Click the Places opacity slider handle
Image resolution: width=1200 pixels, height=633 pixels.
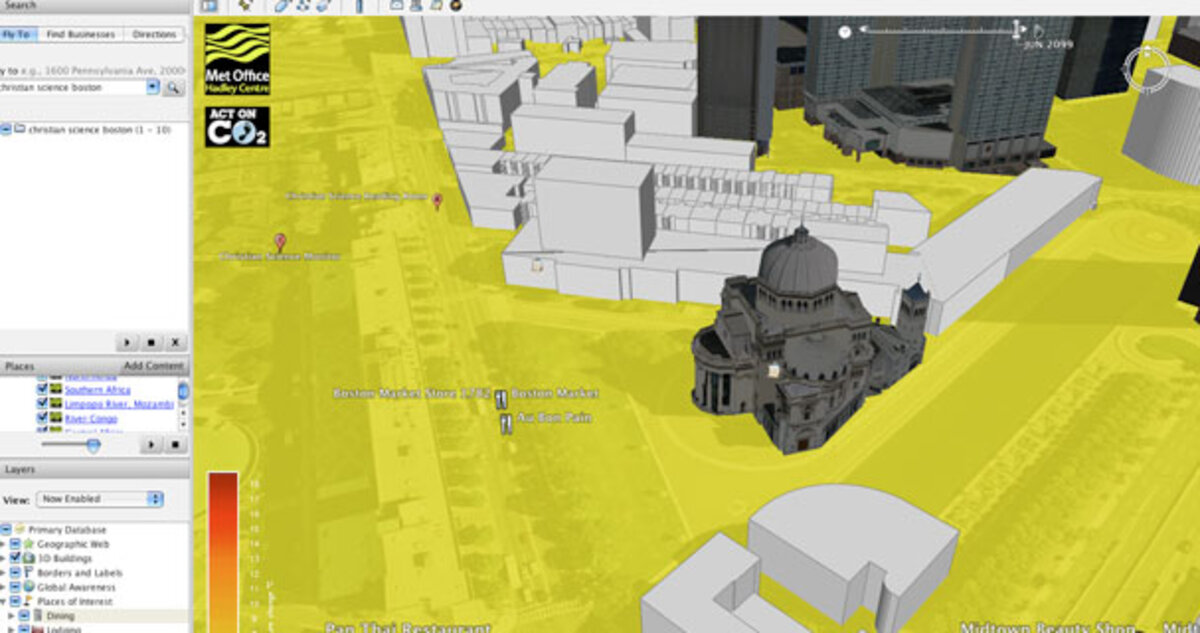pyautogui.click(x=93, y=446)
